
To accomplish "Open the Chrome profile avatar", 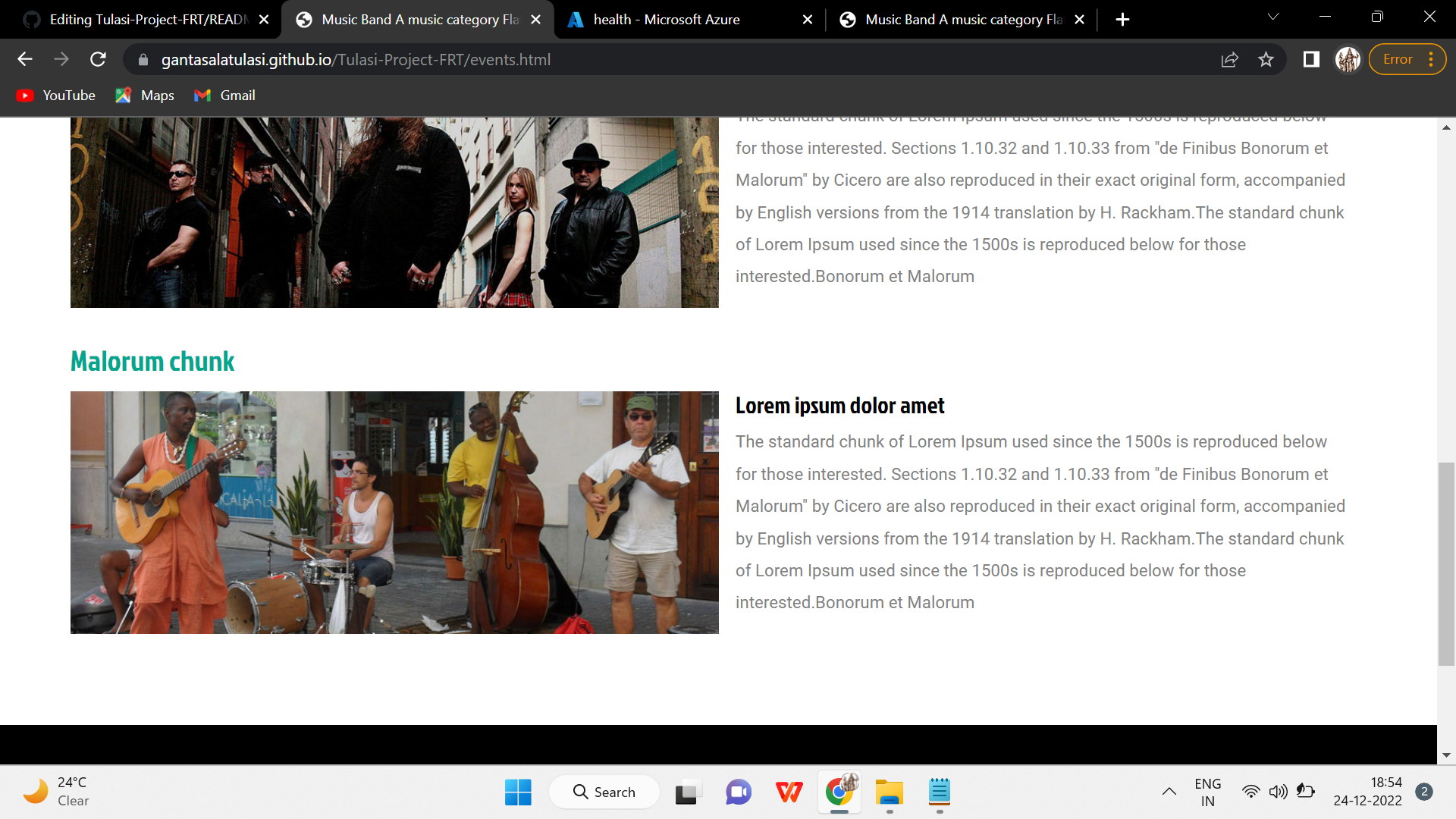I will click(x=1348, y=59).
